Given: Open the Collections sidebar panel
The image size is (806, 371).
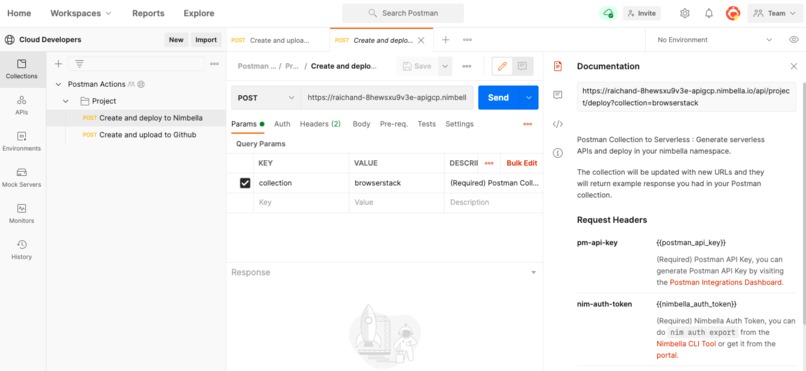Looking at the screenshot, I should click(22, 69).
